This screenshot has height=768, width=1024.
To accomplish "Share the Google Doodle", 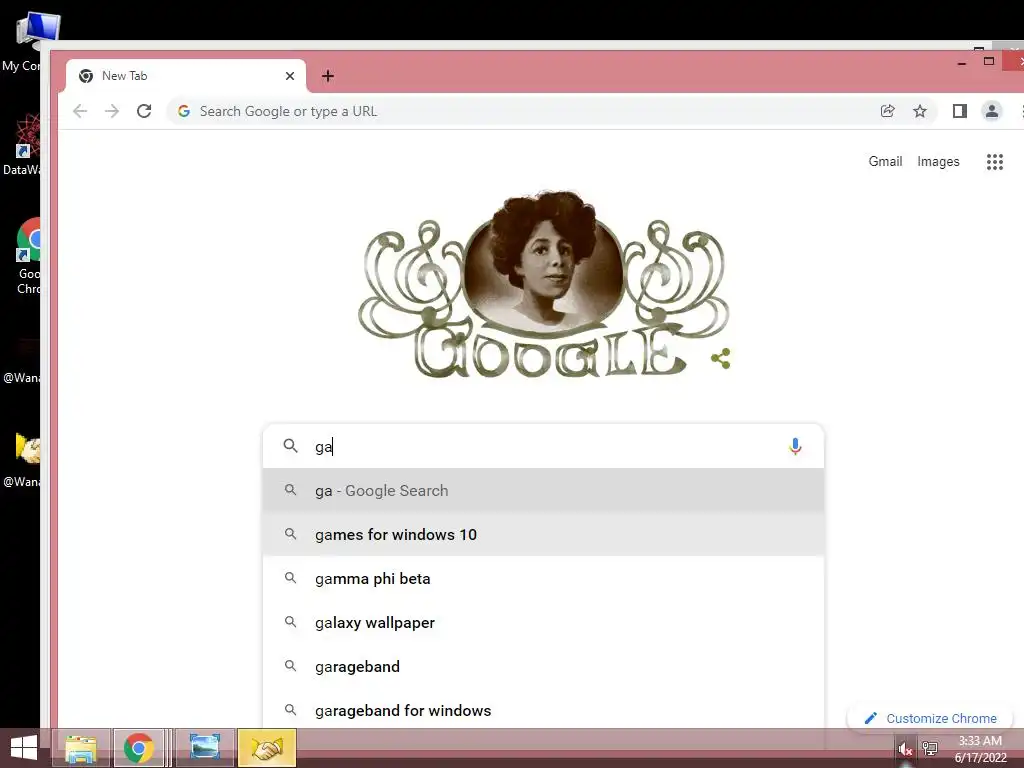I will [720, 358].
